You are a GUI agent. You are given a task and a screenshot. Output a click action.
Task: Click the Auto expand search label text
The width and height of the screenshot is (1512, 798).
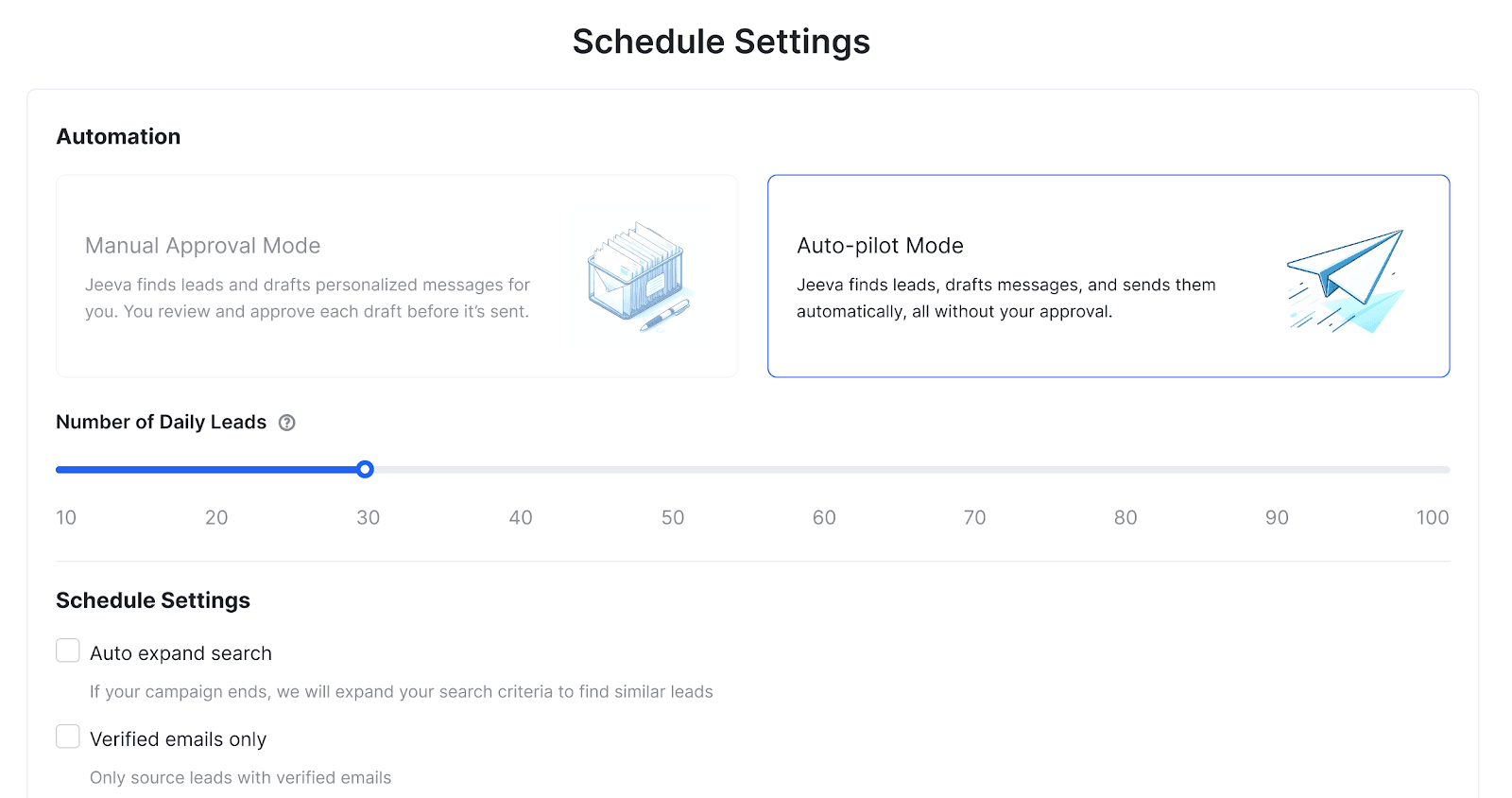pyautogui.click(x=180, y=653)
